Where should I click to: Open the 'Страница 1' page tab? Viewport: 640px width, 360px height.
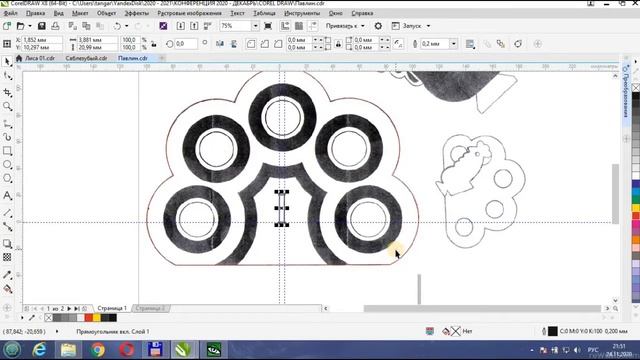[x=112, y=308]
